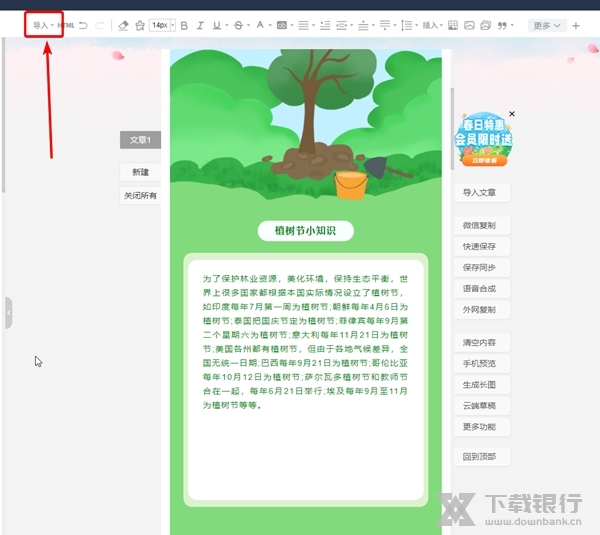Expand the spacing after options arrow
The width and height of the screenshot is (600, 535).
click(395, 25)
